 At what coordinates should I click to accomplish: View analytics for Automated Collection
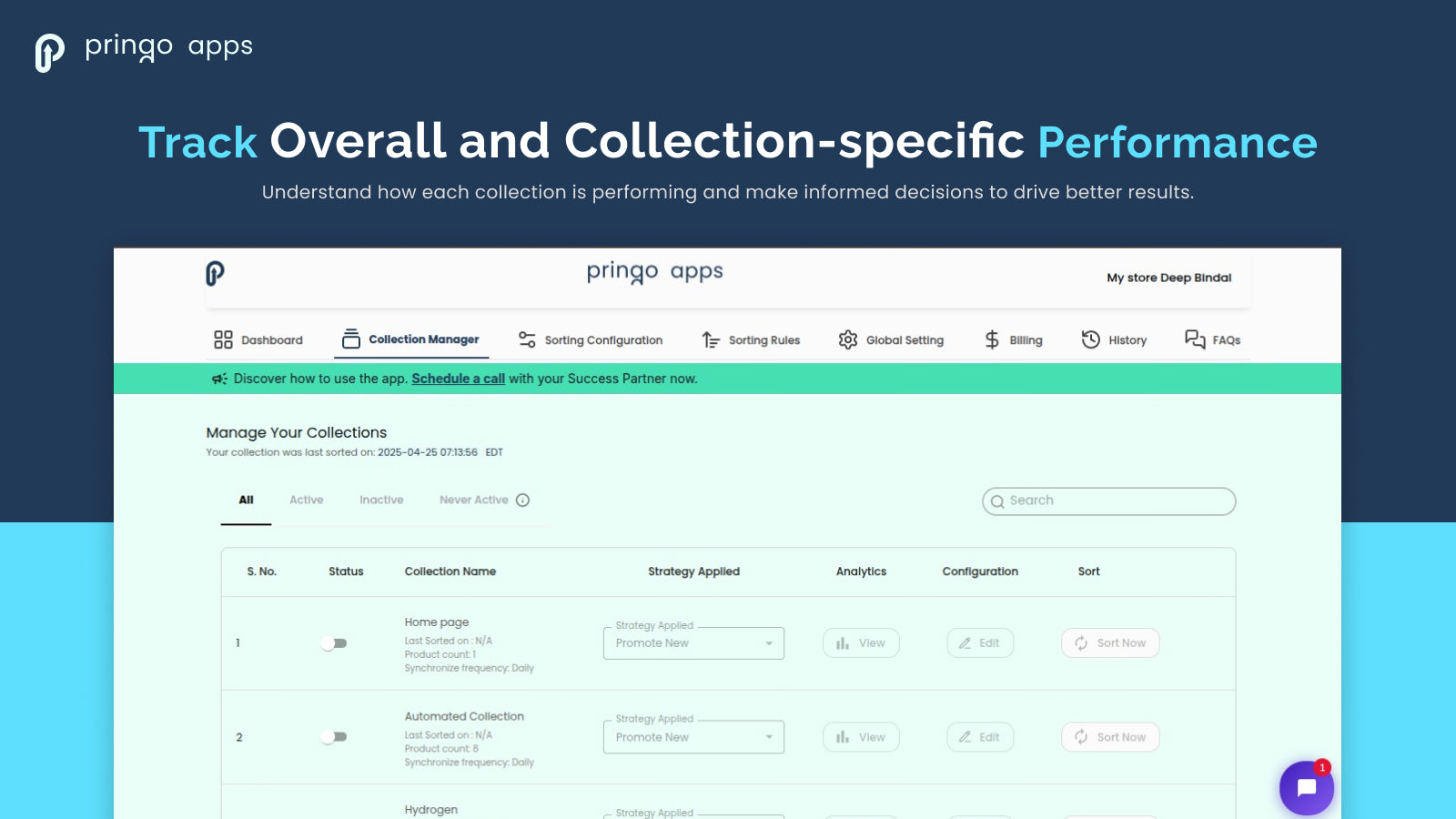tap(861, 737)
